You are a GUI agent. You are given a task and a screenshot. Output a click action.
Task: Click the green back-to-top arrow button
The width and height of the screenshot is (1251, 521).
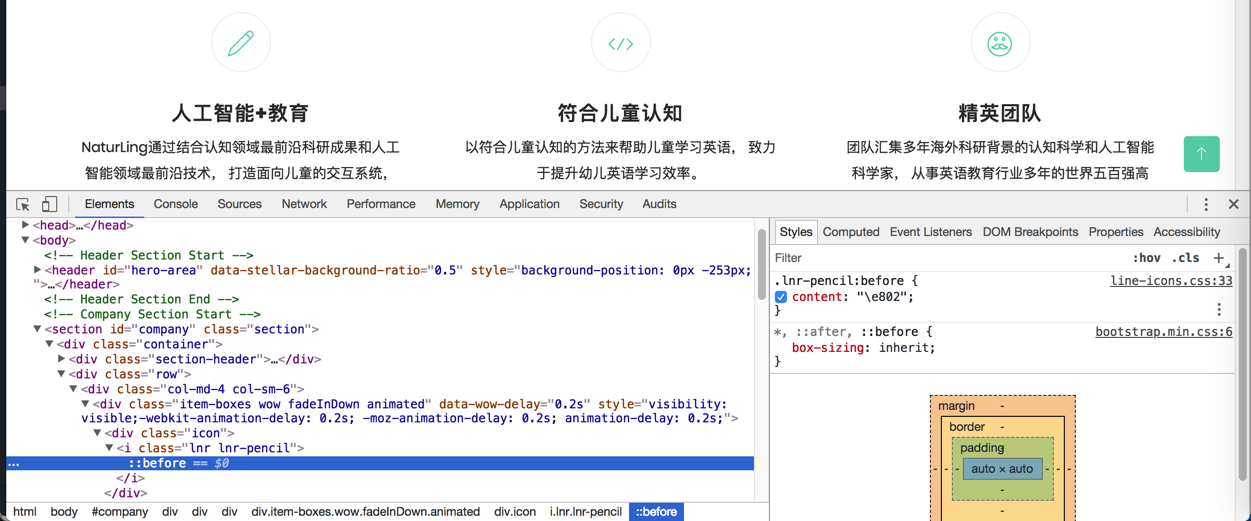1201,153
